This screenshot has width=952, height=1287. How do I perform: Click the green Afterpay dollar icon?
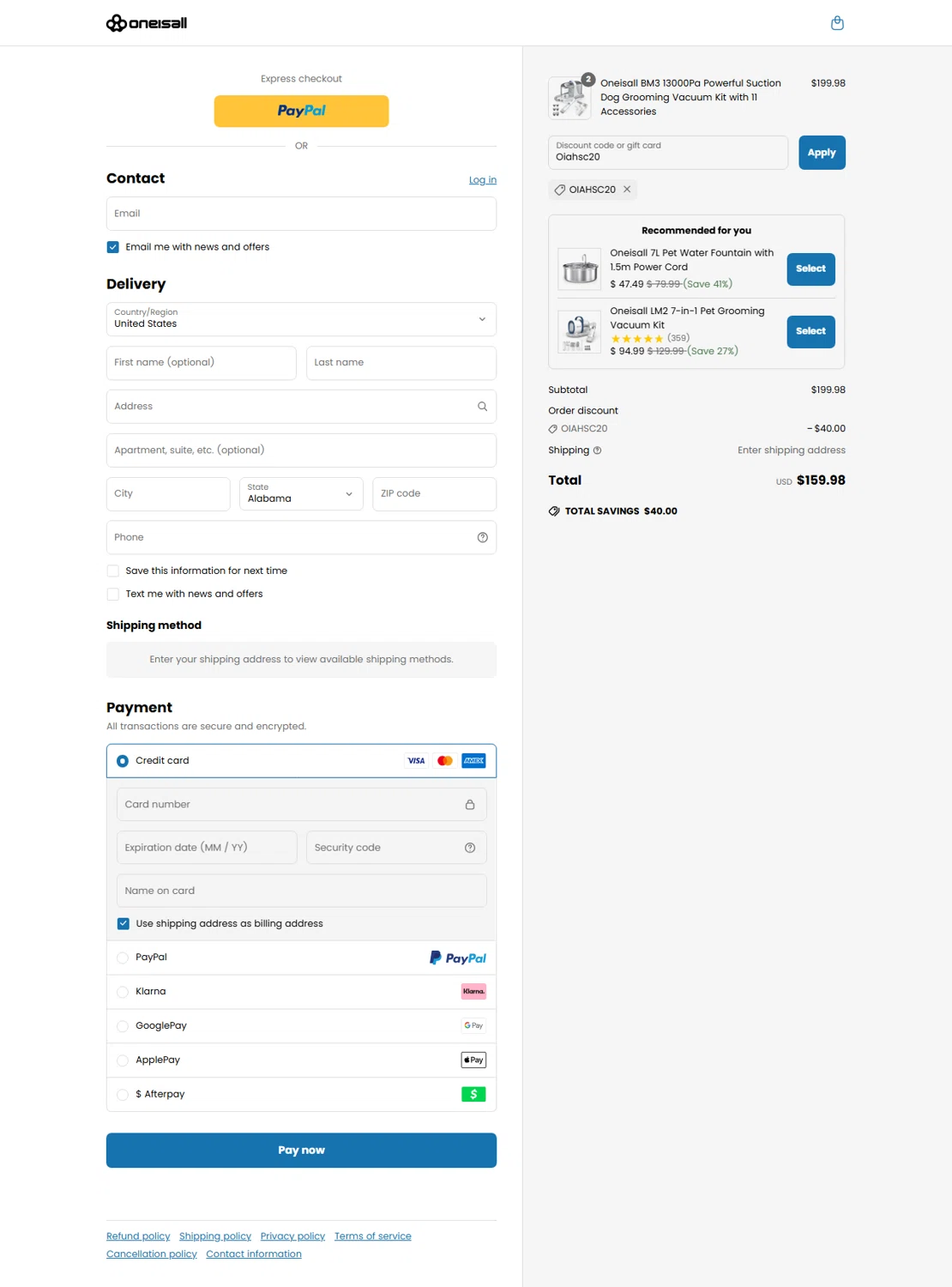click(x=473, y=1095)
